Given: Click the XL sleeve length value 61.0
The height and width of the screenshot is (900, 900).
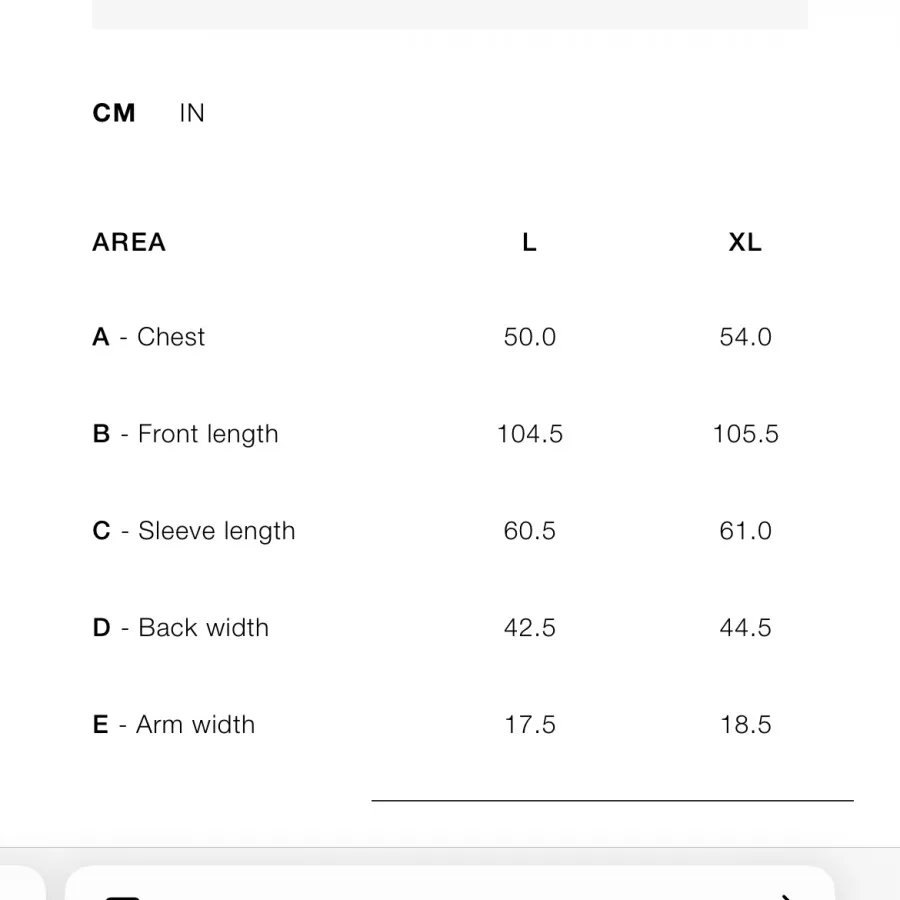Looking at the screenshot, I should (745, 531).
